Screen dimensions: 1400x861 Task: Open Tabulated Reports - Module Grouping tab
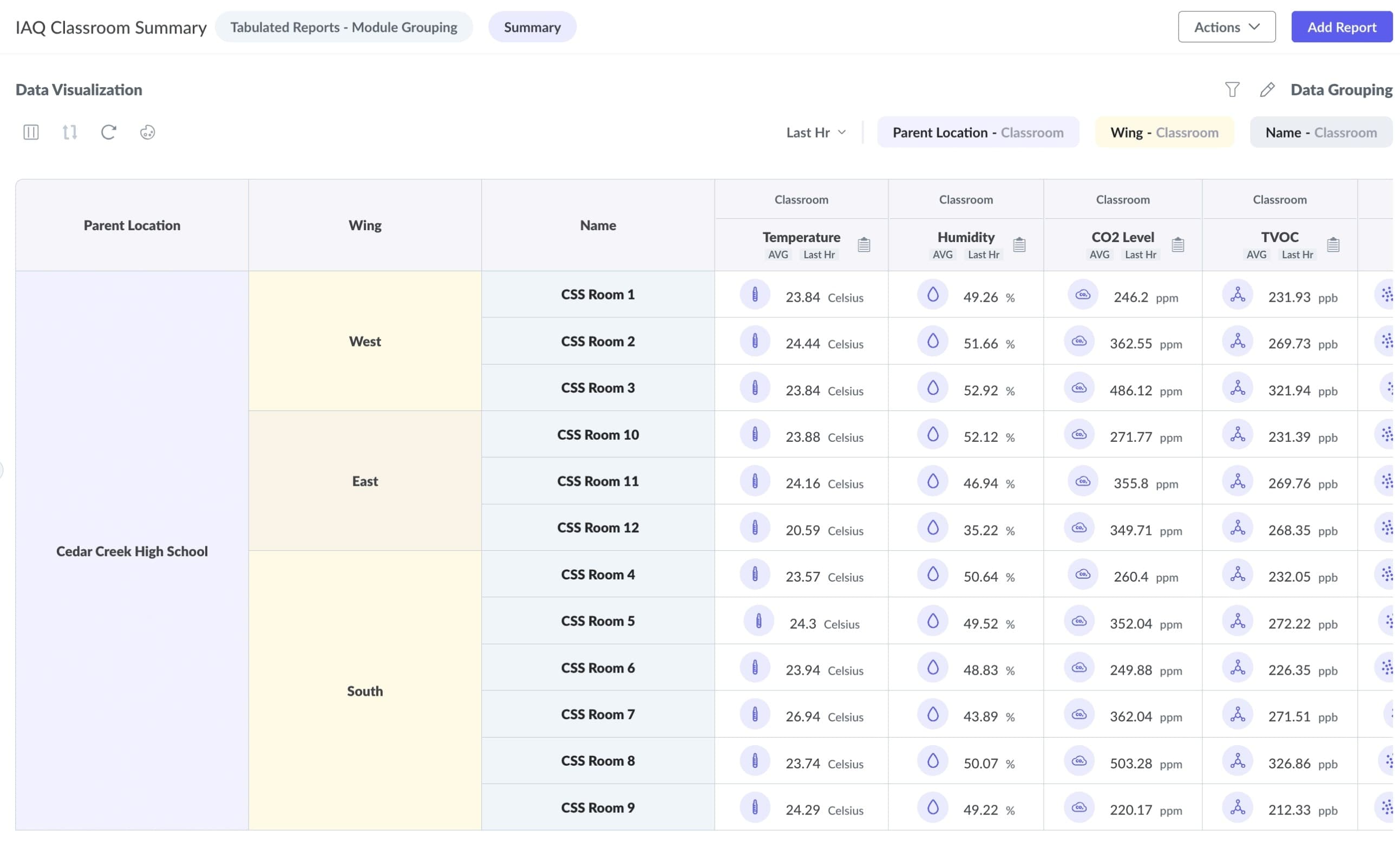click(343, 27)
